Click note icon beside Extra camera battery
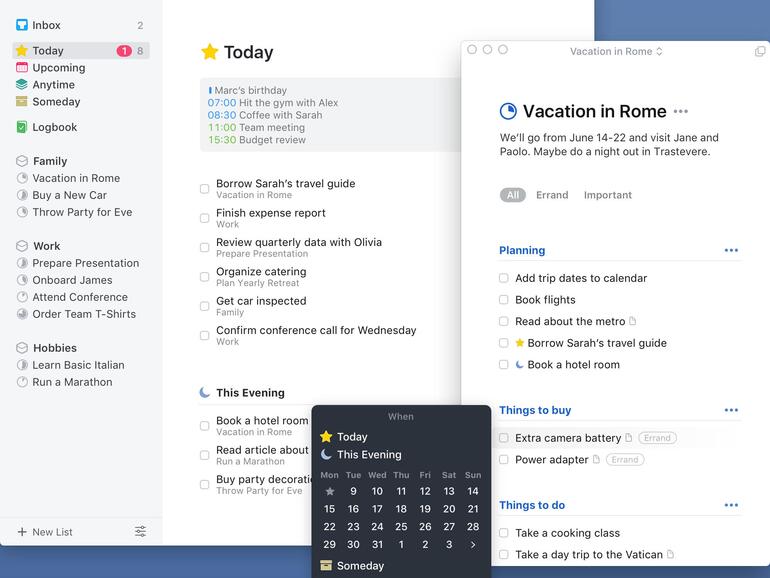The width and height of the screenshot is (770, 578). (628, 438)
